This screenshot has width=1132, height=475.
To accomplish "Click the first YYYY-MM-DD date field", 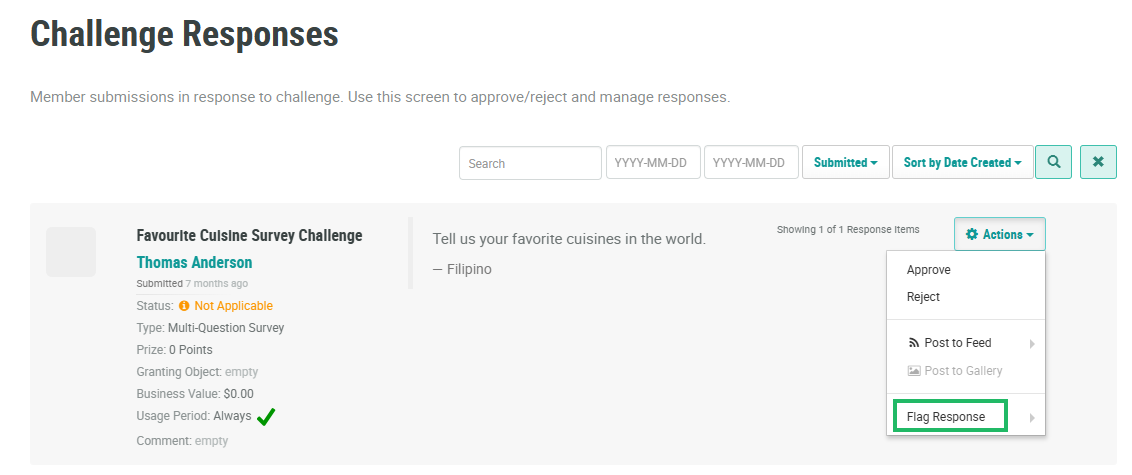I will point(651,163).
